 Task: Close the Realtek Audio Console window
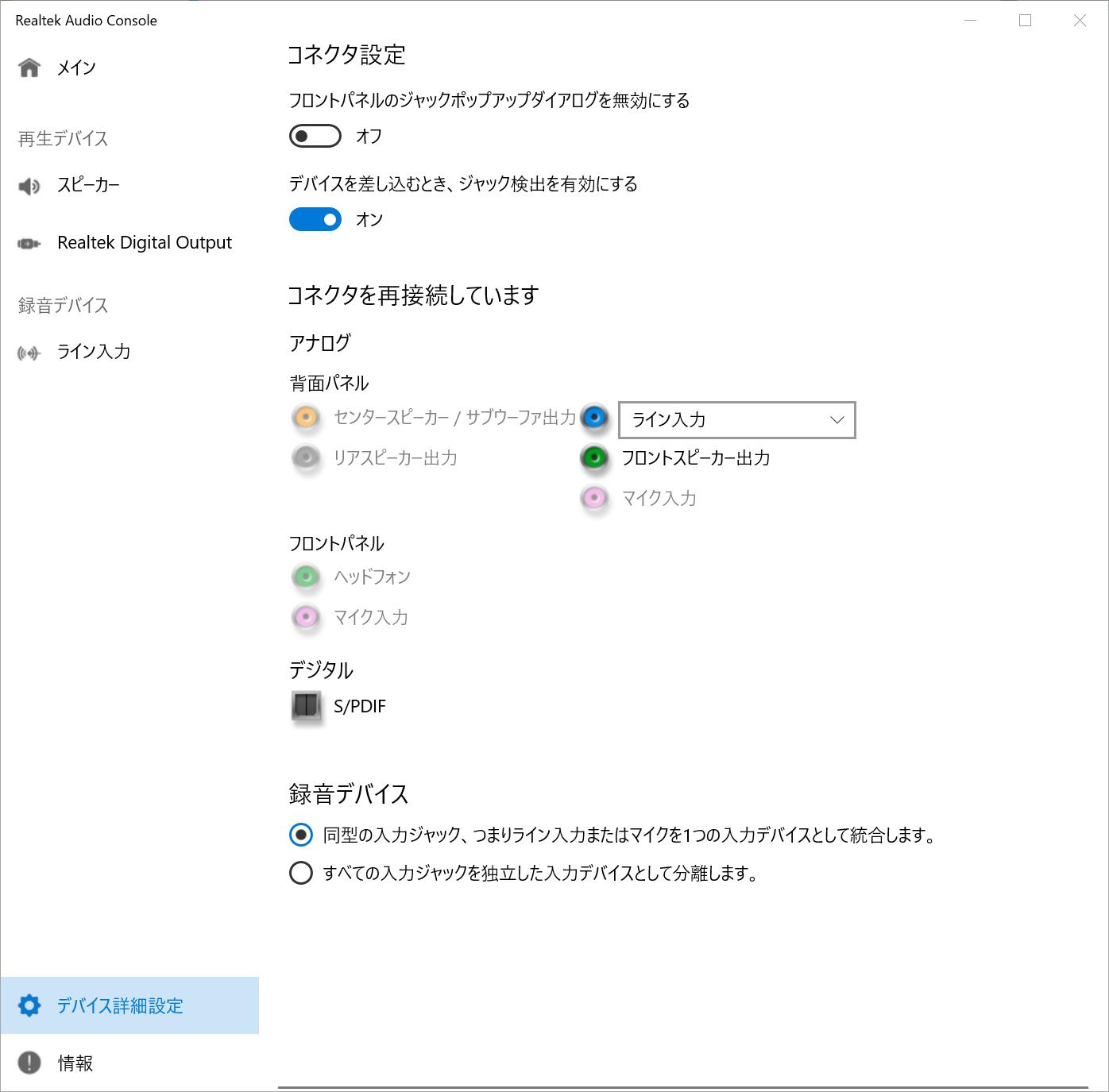coord(1080,21)
